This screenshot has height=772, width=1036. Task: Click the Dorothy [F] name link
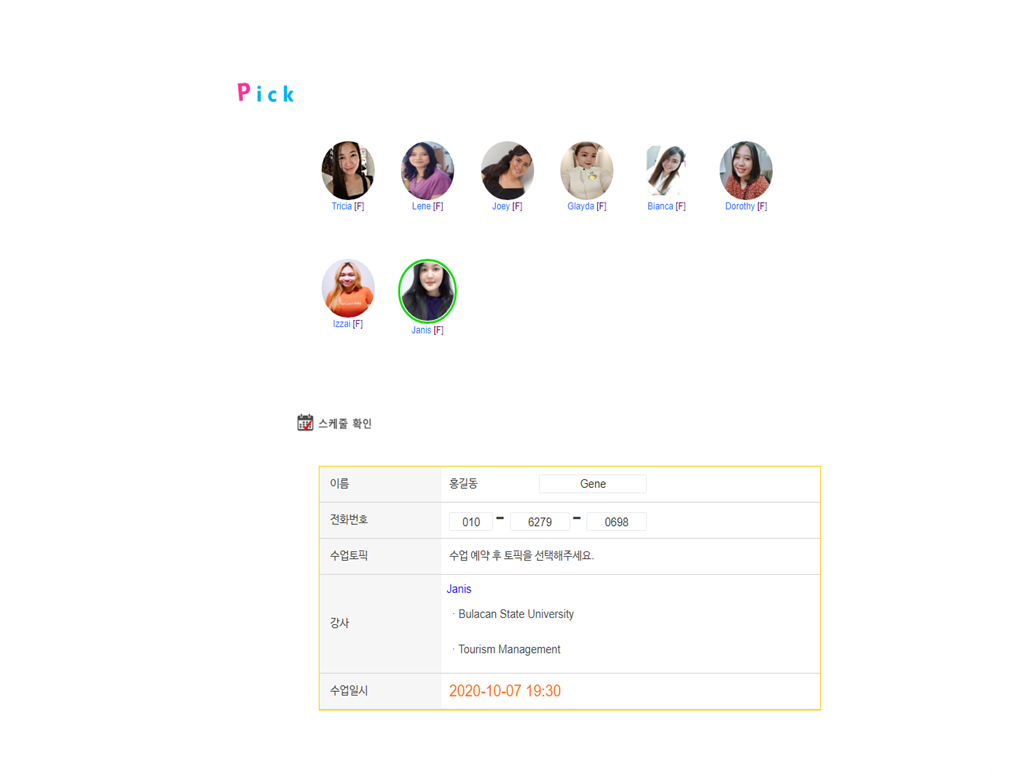click(746, 206)
